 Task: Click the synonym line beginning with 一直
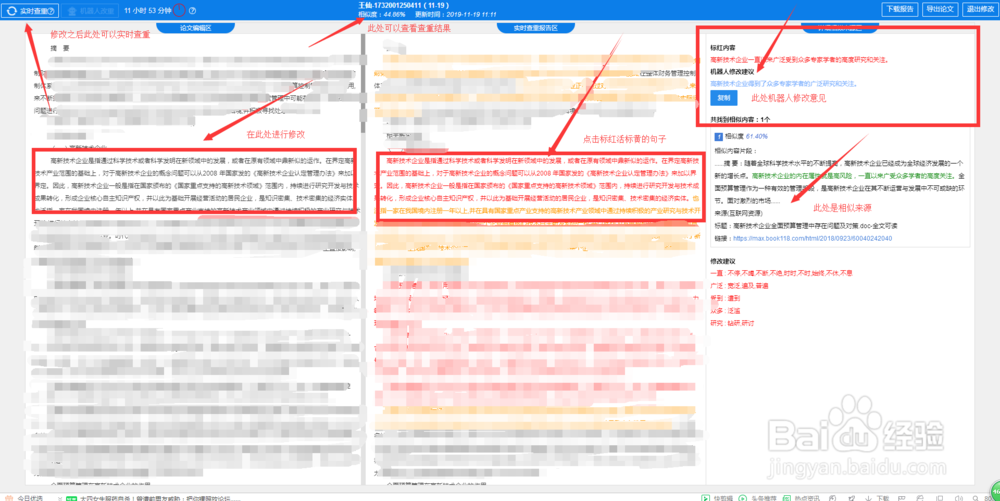pos(781,273)
